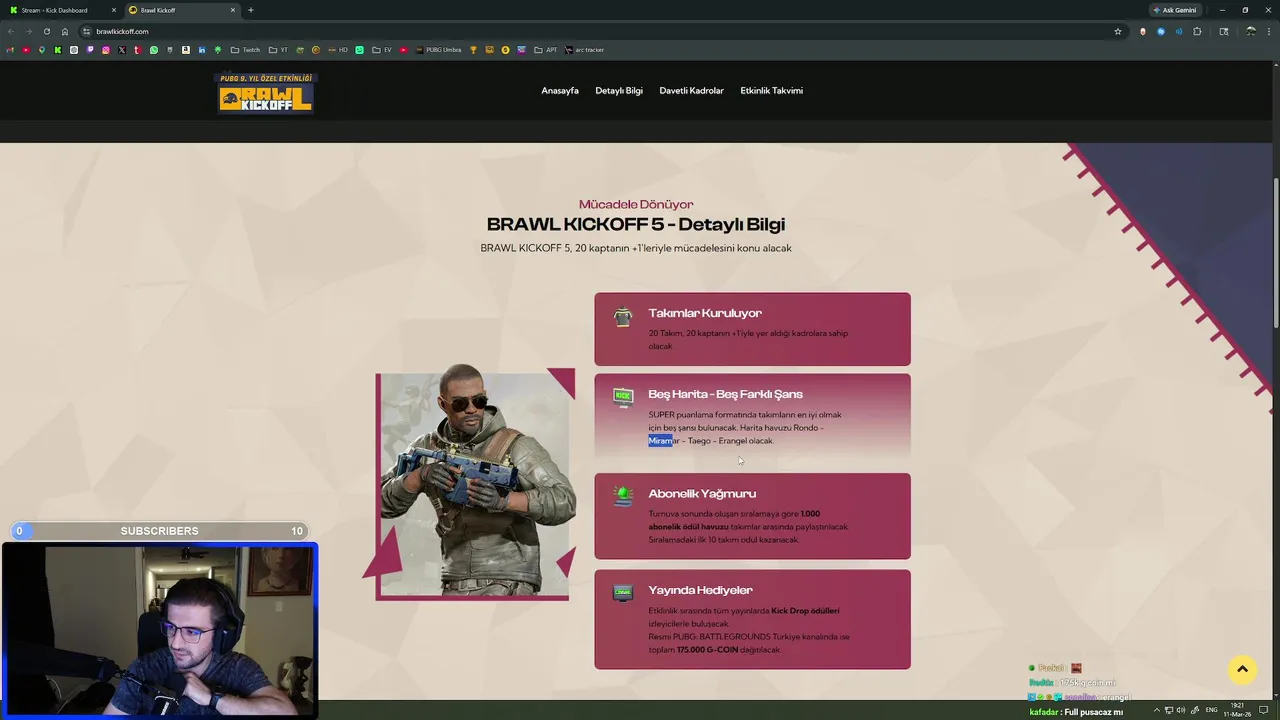Open the HD bookmark
Viewport: 1280px width, 720px height.
pyautogui.click(x=338, y=50)
